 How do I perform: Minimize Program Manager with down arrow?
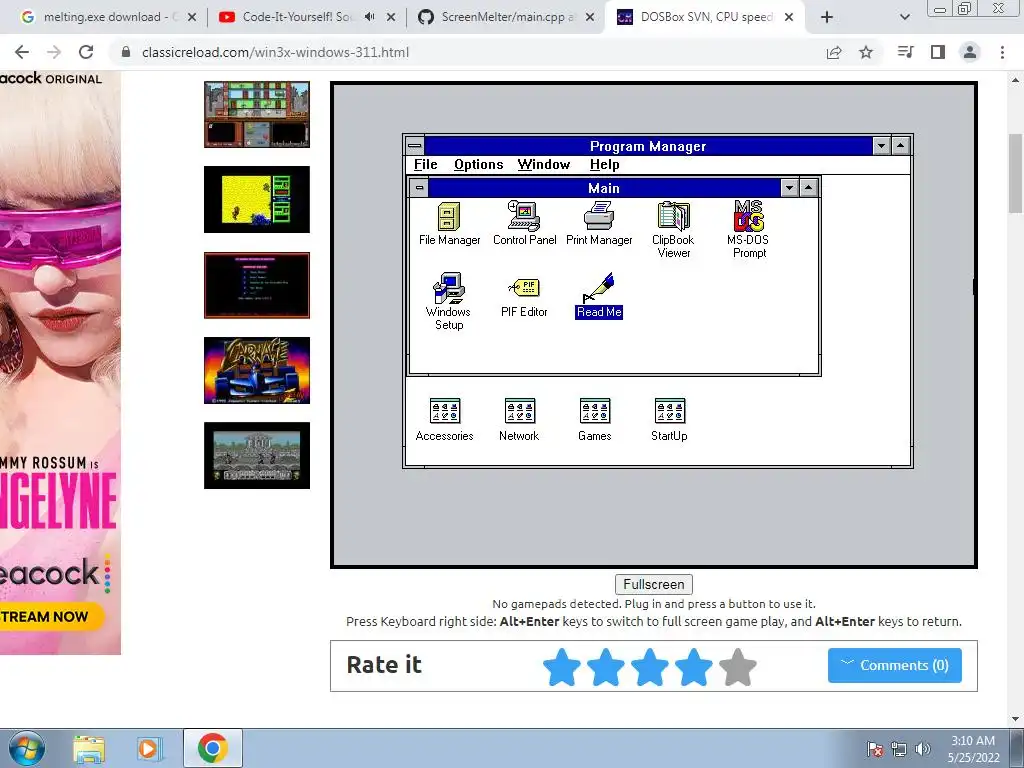[882, 146]
